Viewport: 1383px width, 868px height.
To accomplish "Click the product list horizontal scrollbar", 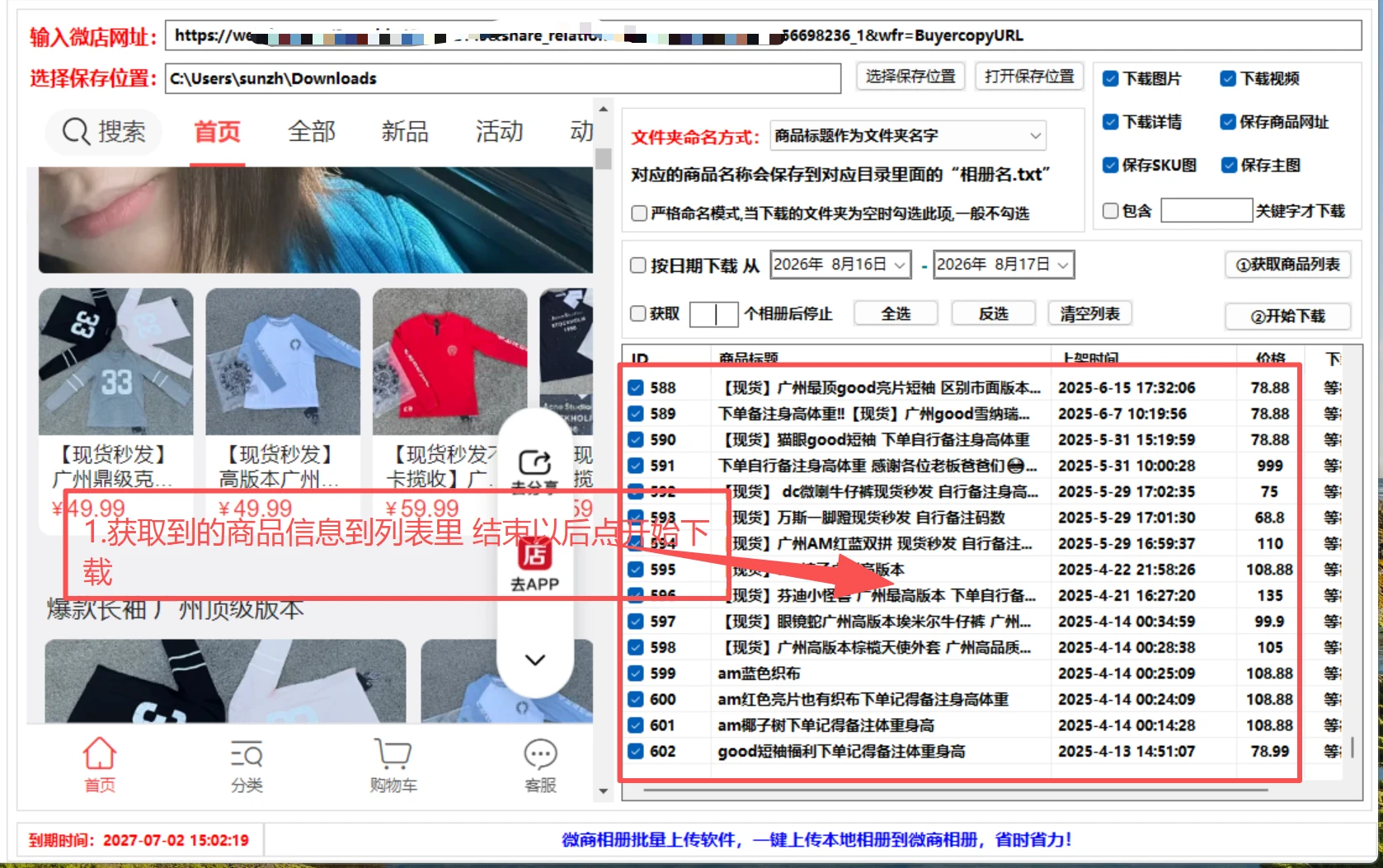I will [955, 791].
